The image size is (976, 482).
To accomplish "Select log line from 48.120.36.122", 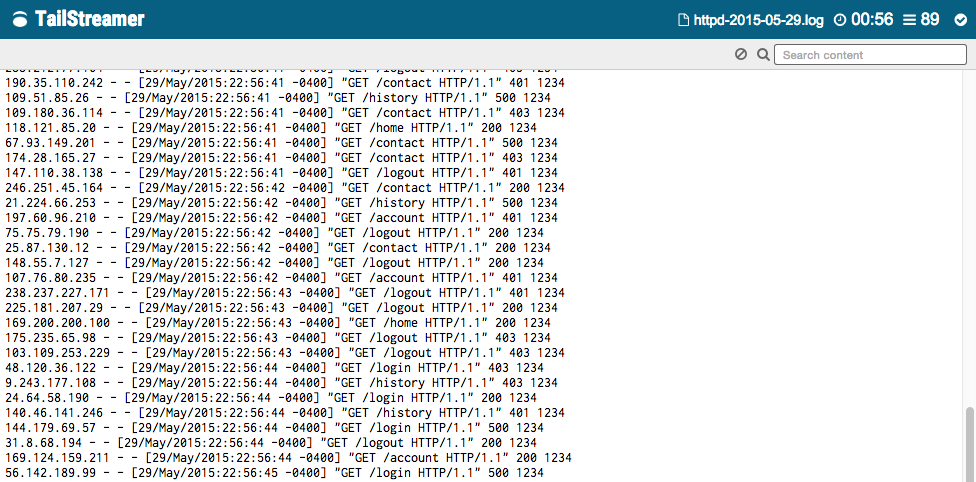I will pyautogui.click(x=274, y=367).
